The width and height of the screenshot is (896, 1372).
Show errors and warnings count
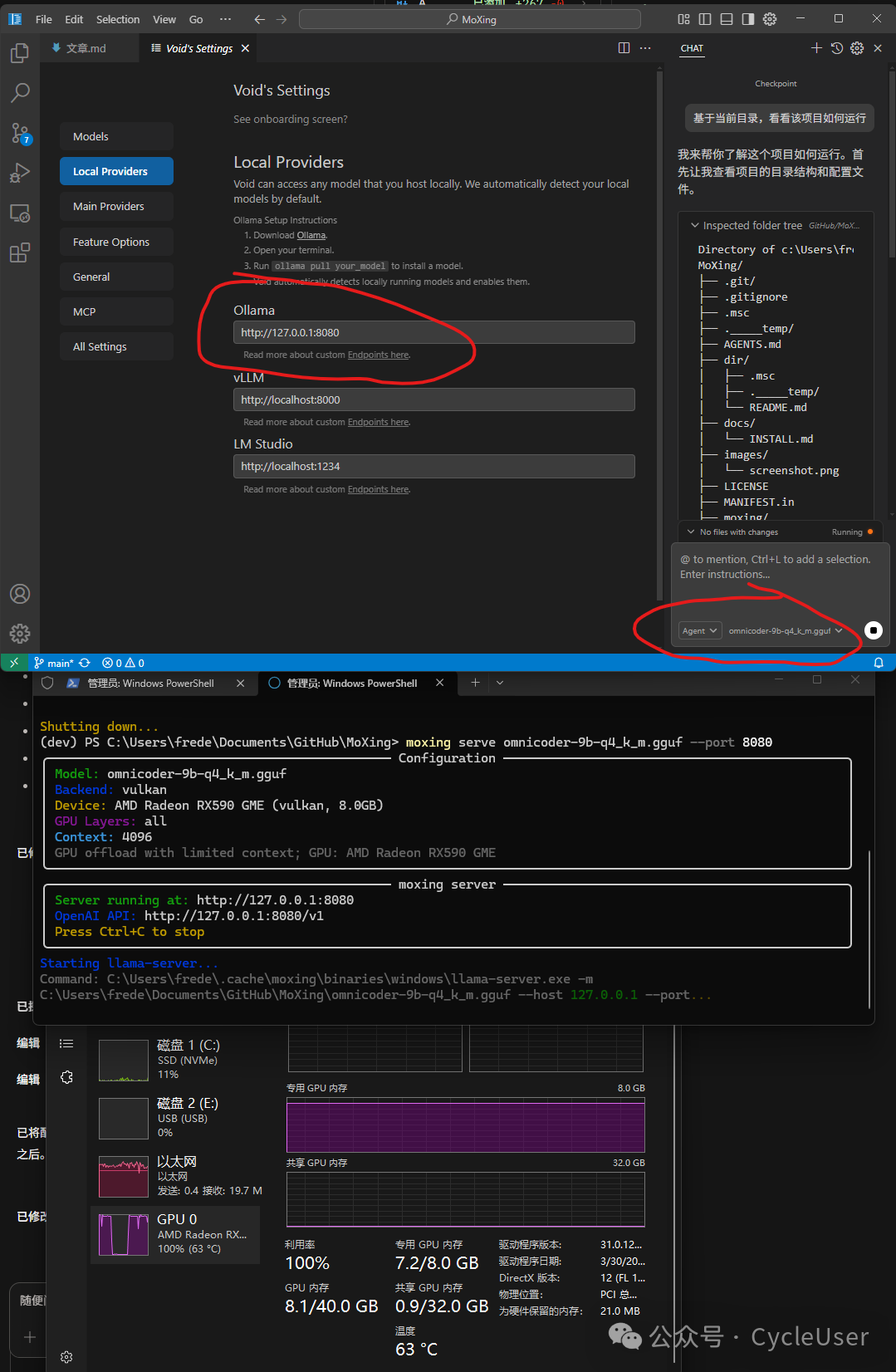(x=123, y=663)
